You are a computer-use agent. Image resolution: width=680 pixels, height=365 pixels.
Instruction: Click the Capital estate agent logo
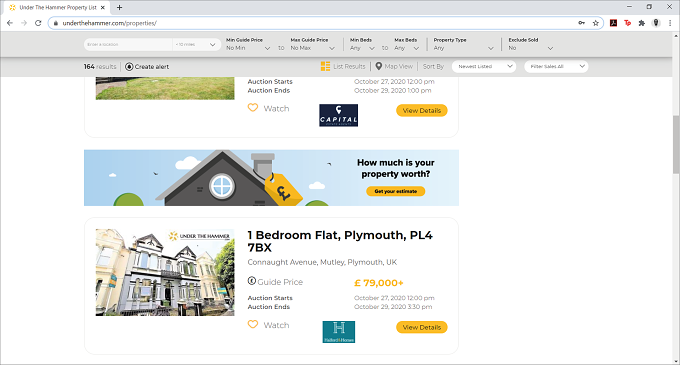338,115
